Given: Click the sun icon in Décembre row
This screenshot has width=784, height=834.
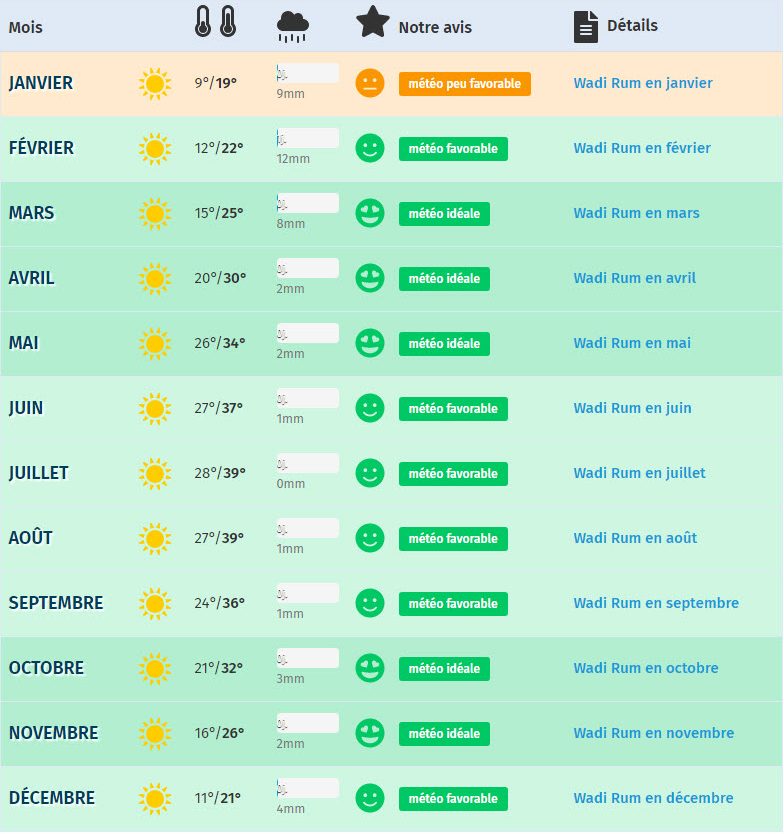Looking at the screenshot, I should [x=155, y=798].
